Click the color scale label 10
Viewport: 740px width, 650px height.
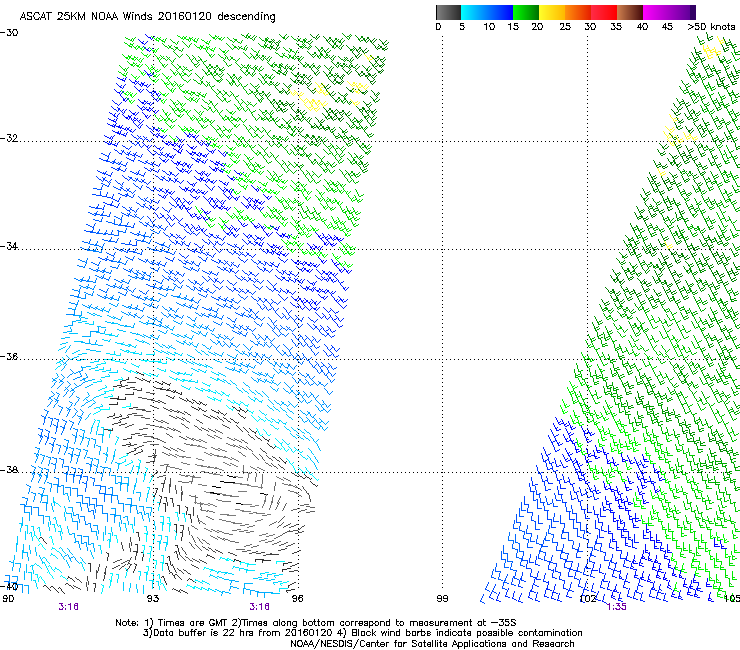(x=489, y=27)
